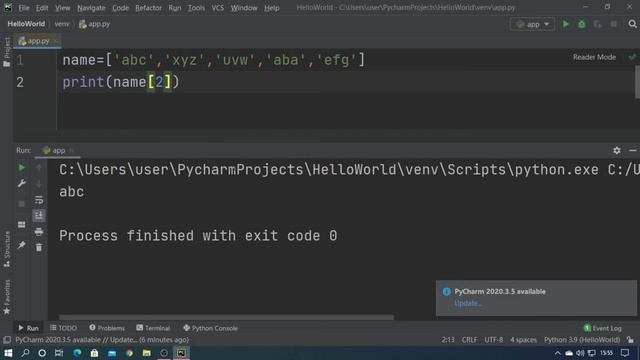The image size is (640, 360).
Task: Toggle scroll to end in Run console
Action: coord(39,216)
